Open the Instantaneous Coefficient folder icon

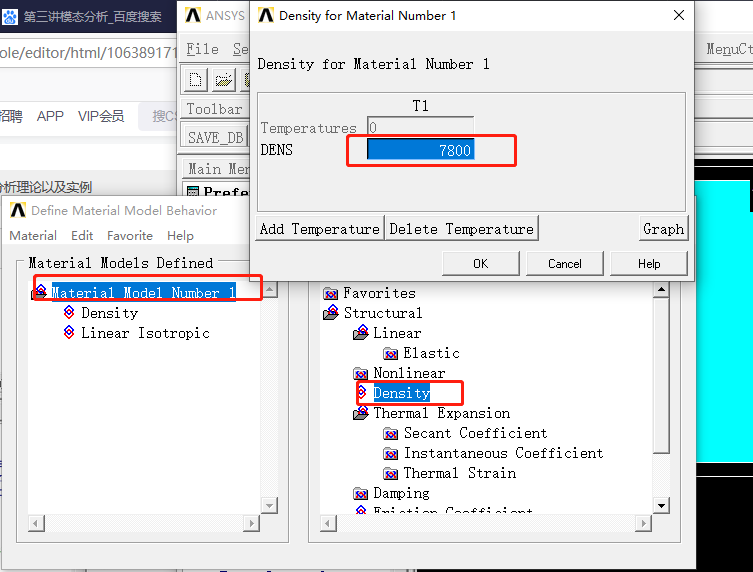pos(390,454)
